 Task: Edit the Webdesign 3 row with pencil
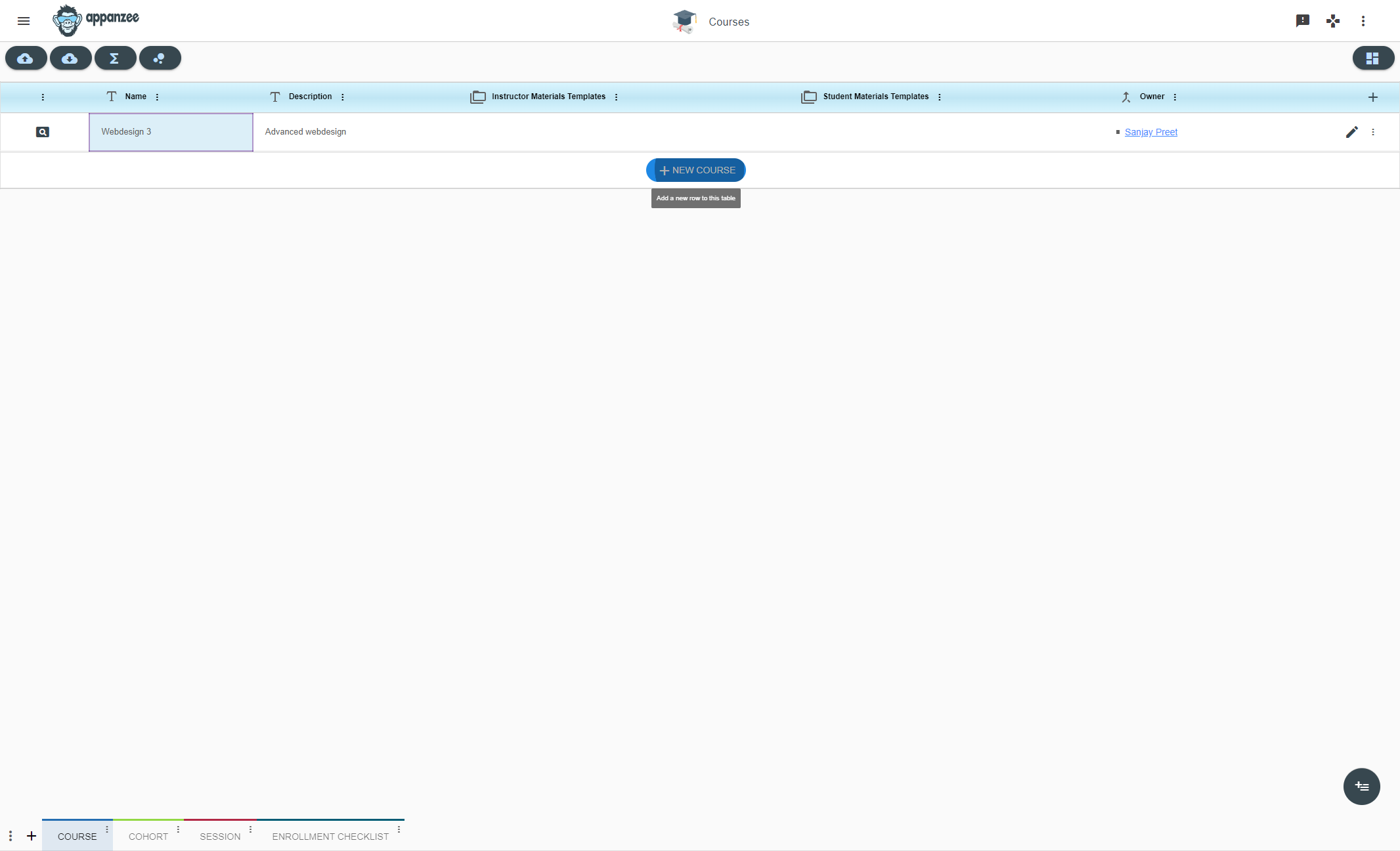[1351, 132]
